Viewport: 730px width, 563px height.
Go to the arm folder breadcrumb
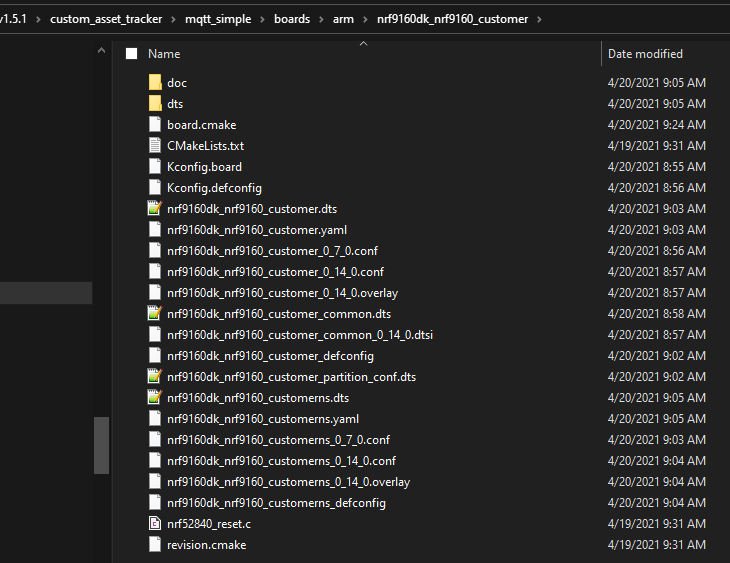(343, 19)
